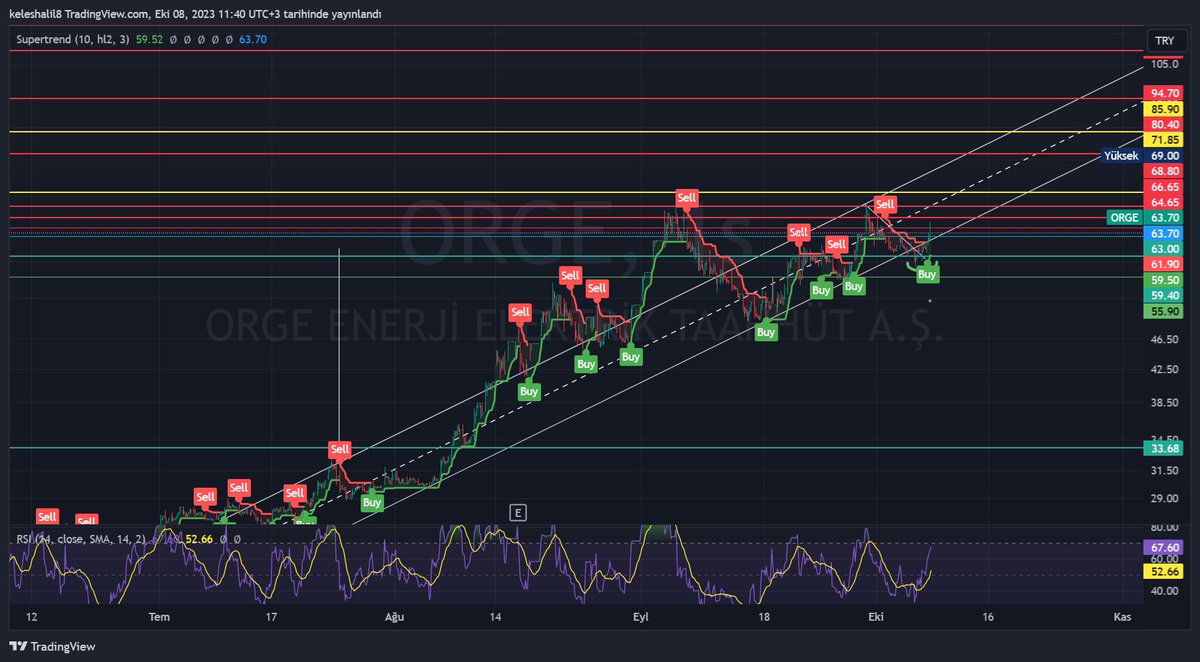Click the '18' date on the time axis

tap(764, 618)
